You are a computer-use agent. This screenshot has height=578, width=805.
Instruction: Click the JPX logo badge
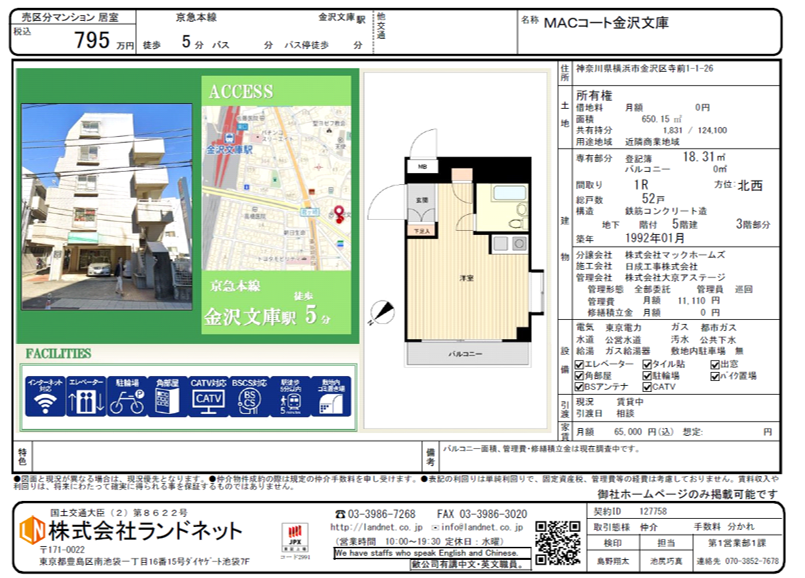[297, 535]
